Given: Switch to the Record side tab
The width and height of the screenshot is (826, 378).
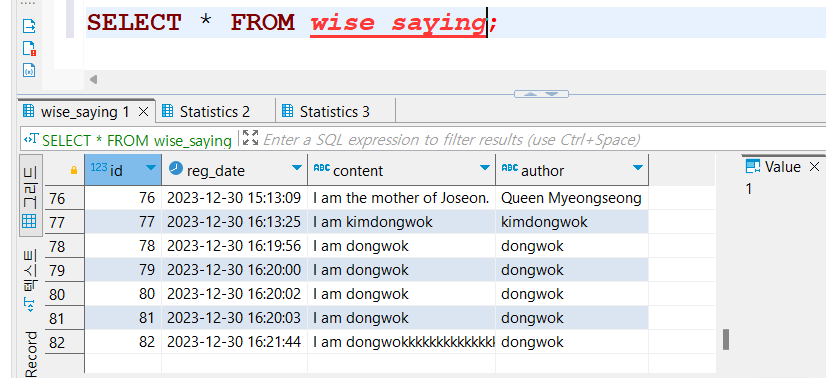Looking at the screenshot, I should 31,353.
